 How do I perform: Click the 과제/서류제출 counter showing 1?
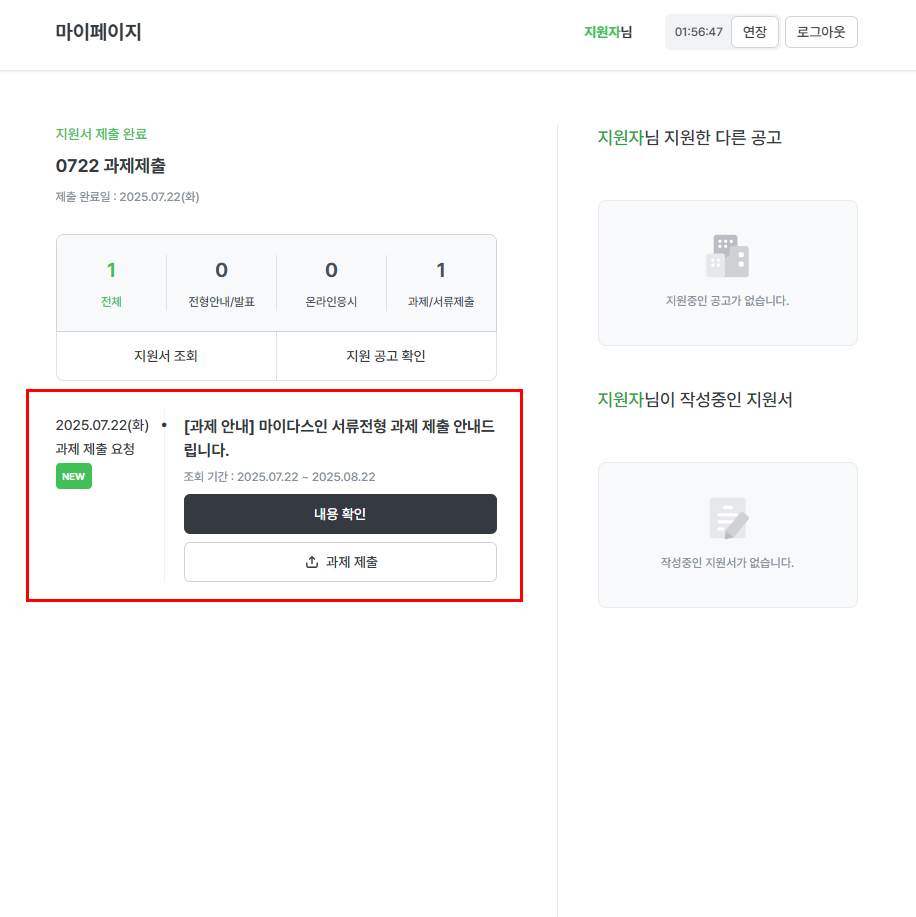(x=441, y=270)
